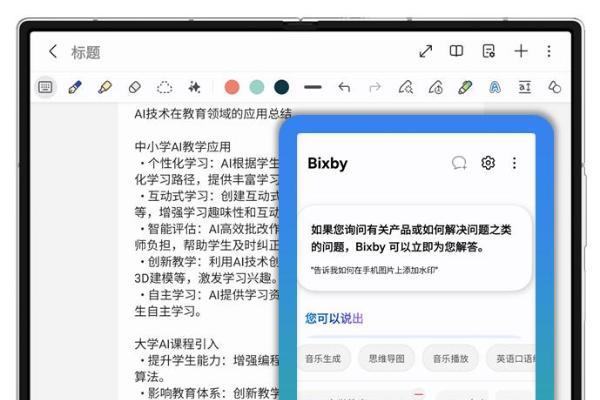Go back using the arrow beside 标题
Screen dimensions: 600x400
click(x=53, y=51)
